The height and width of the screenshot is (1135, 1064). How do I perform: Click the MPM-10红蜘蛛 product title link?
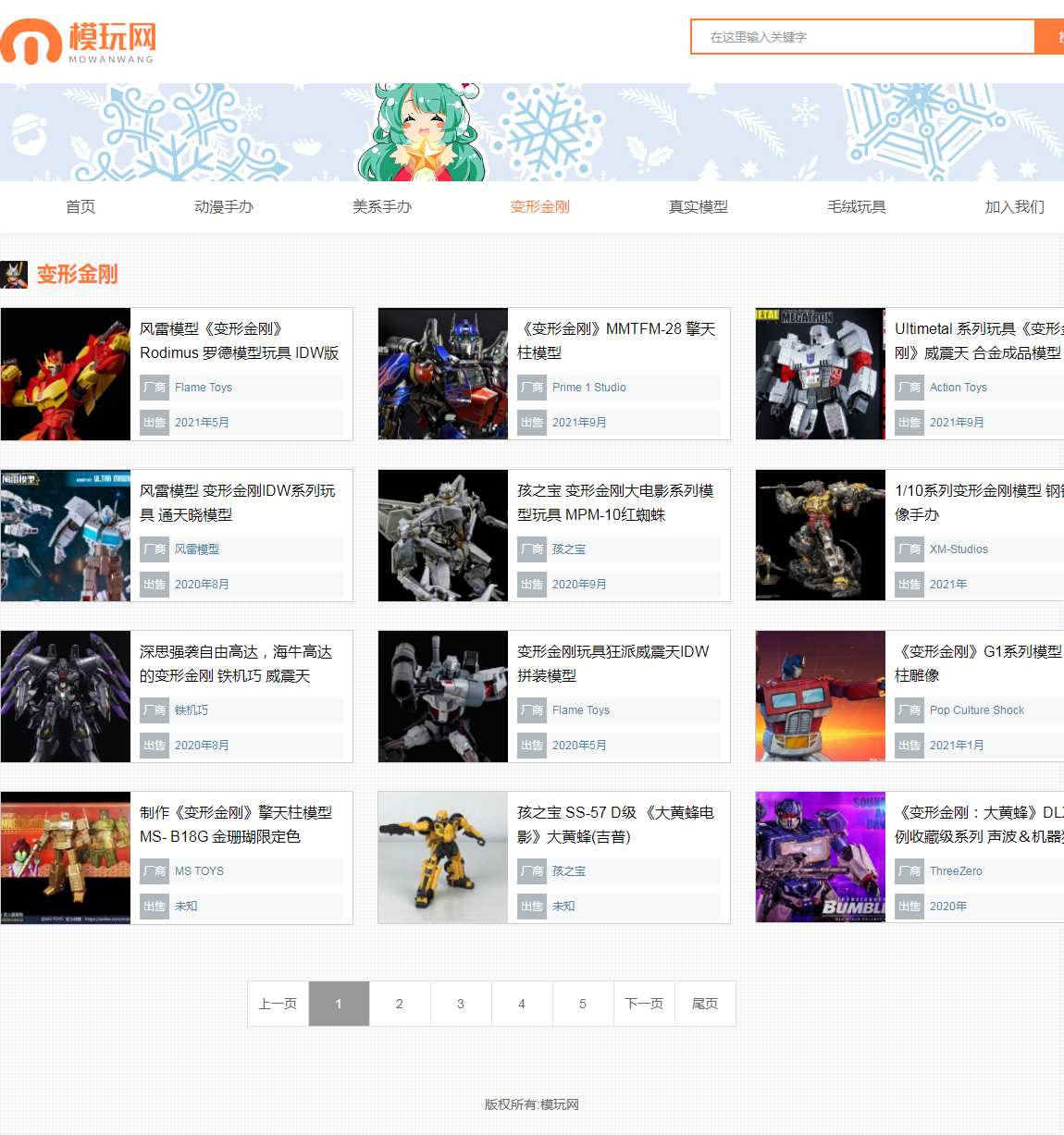614,502
